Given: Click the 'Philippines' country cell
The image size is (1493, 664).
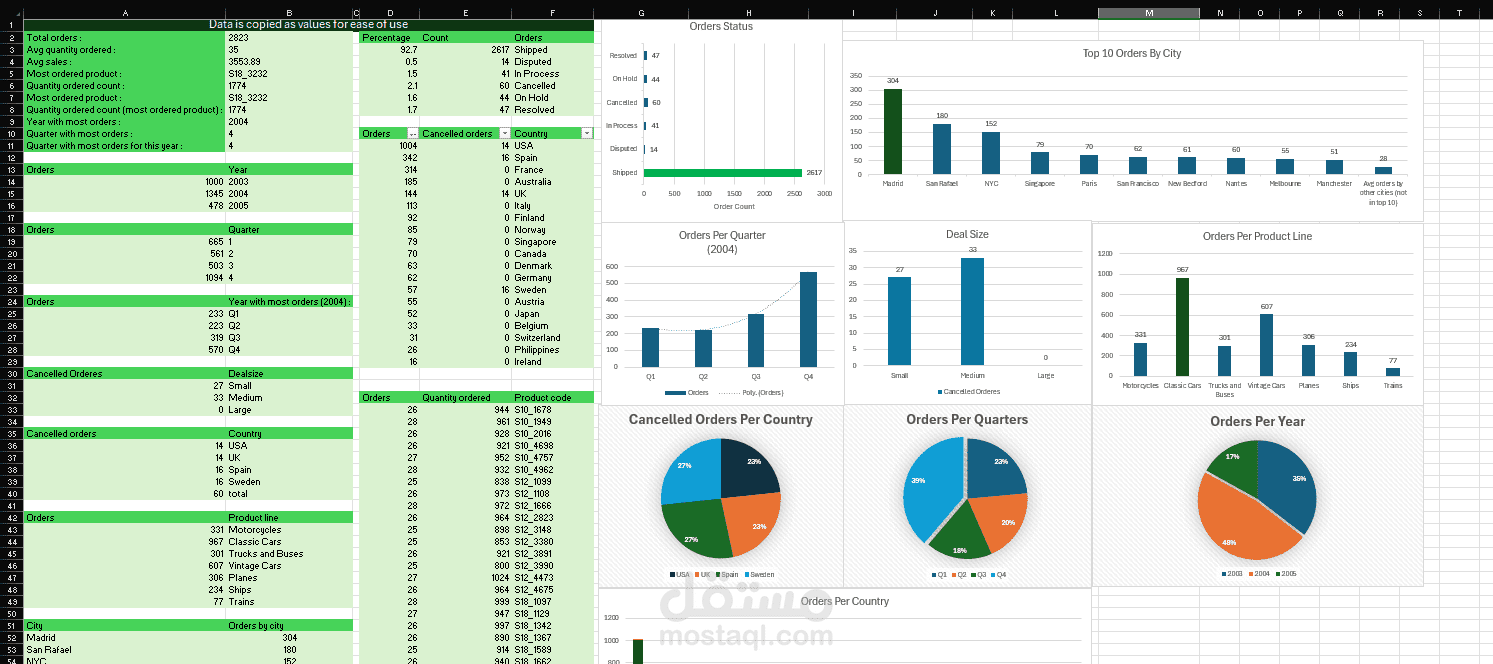Looking at the screenshot, I should [x=553, y=350].
